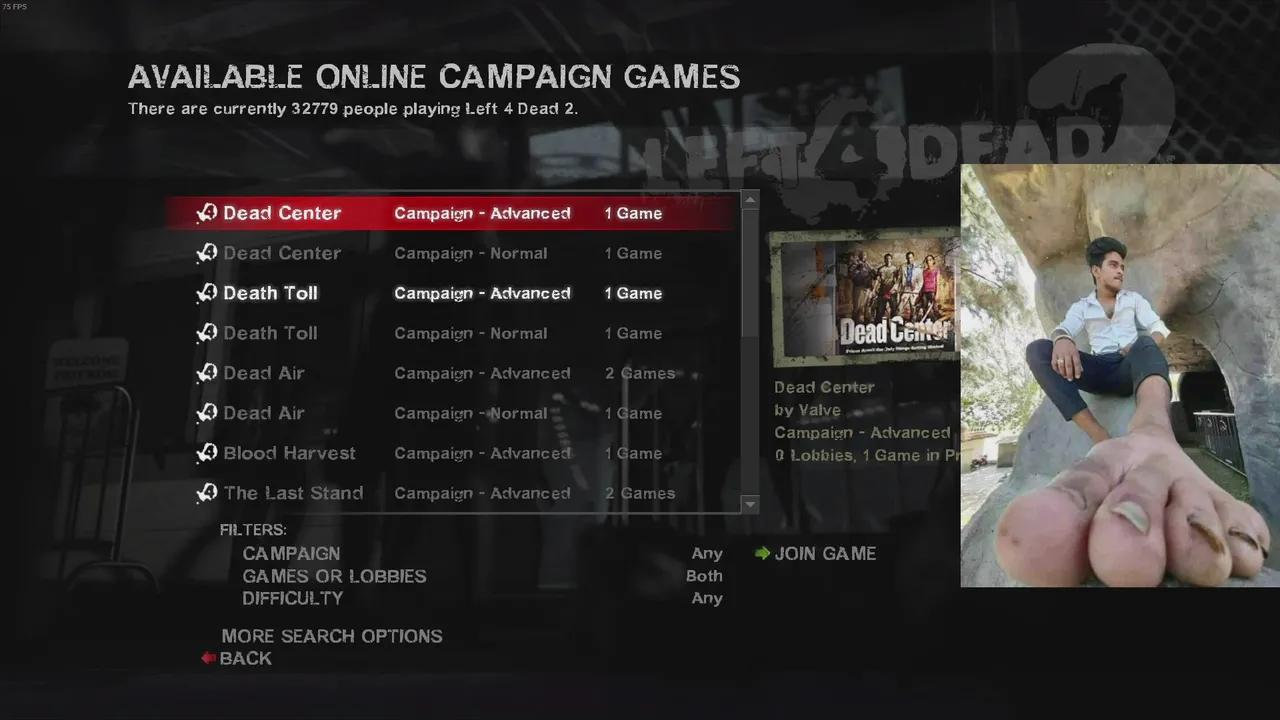This screenshot has height=720, width=1280.
Task: Click the "0 Lobbies, 1 Game" status text
Action: 866,455
